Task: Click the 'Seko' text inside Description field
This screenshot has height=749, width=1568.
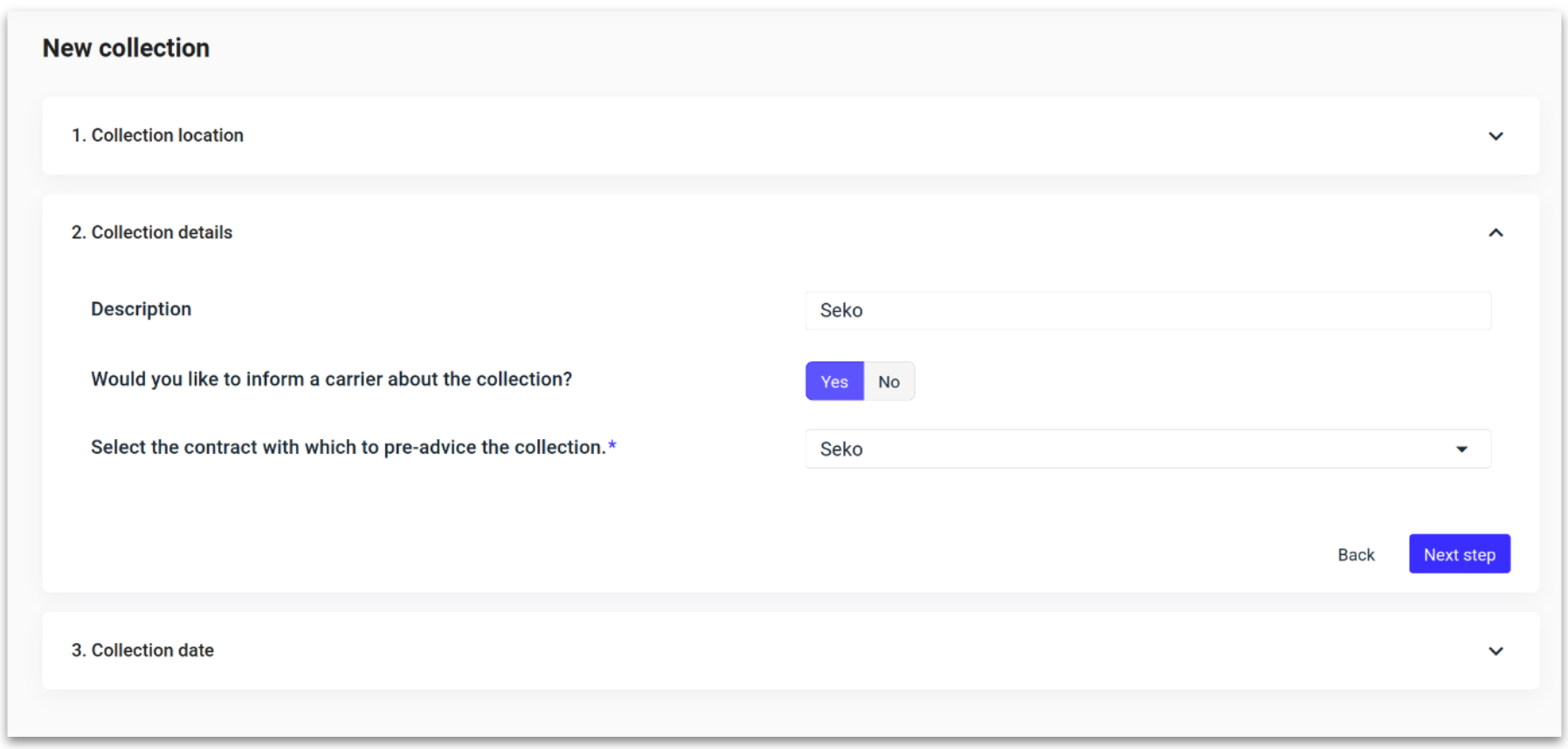Action: point(841,311)
